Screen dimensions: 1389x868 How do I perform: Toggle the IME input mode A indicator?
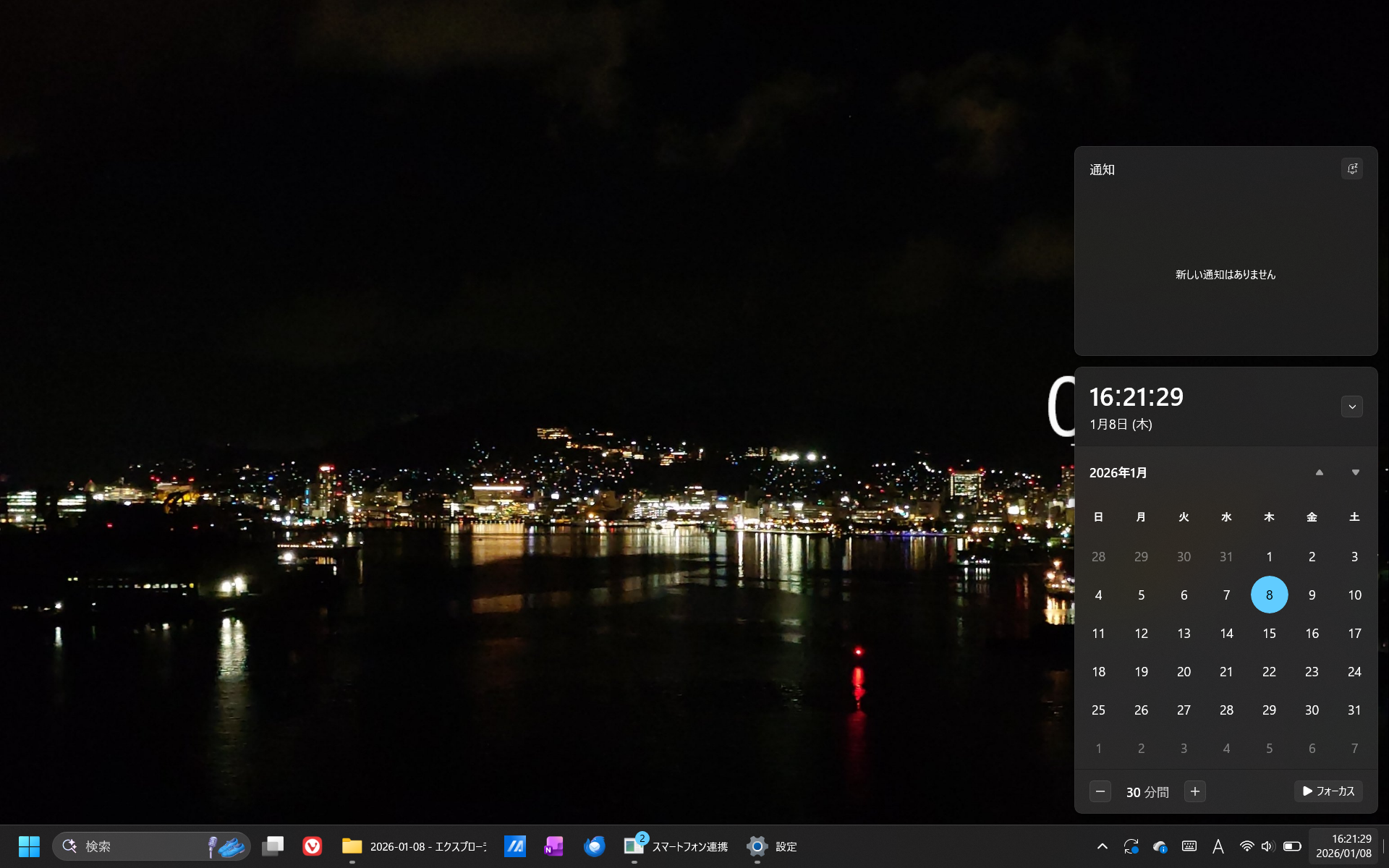click(x=1218, y=846)
